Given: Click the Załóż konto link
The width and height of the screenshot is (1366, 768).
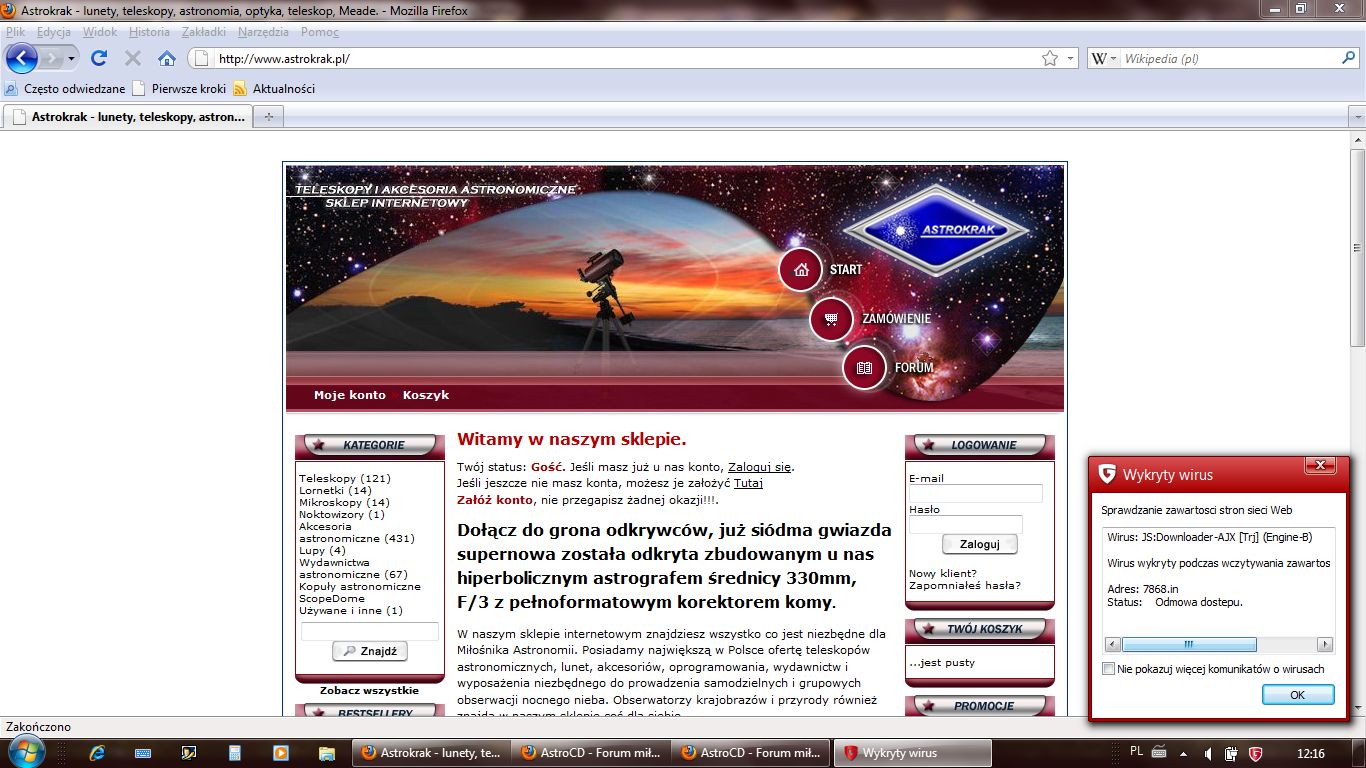Looking at the screenshot, I should [495, 499].
